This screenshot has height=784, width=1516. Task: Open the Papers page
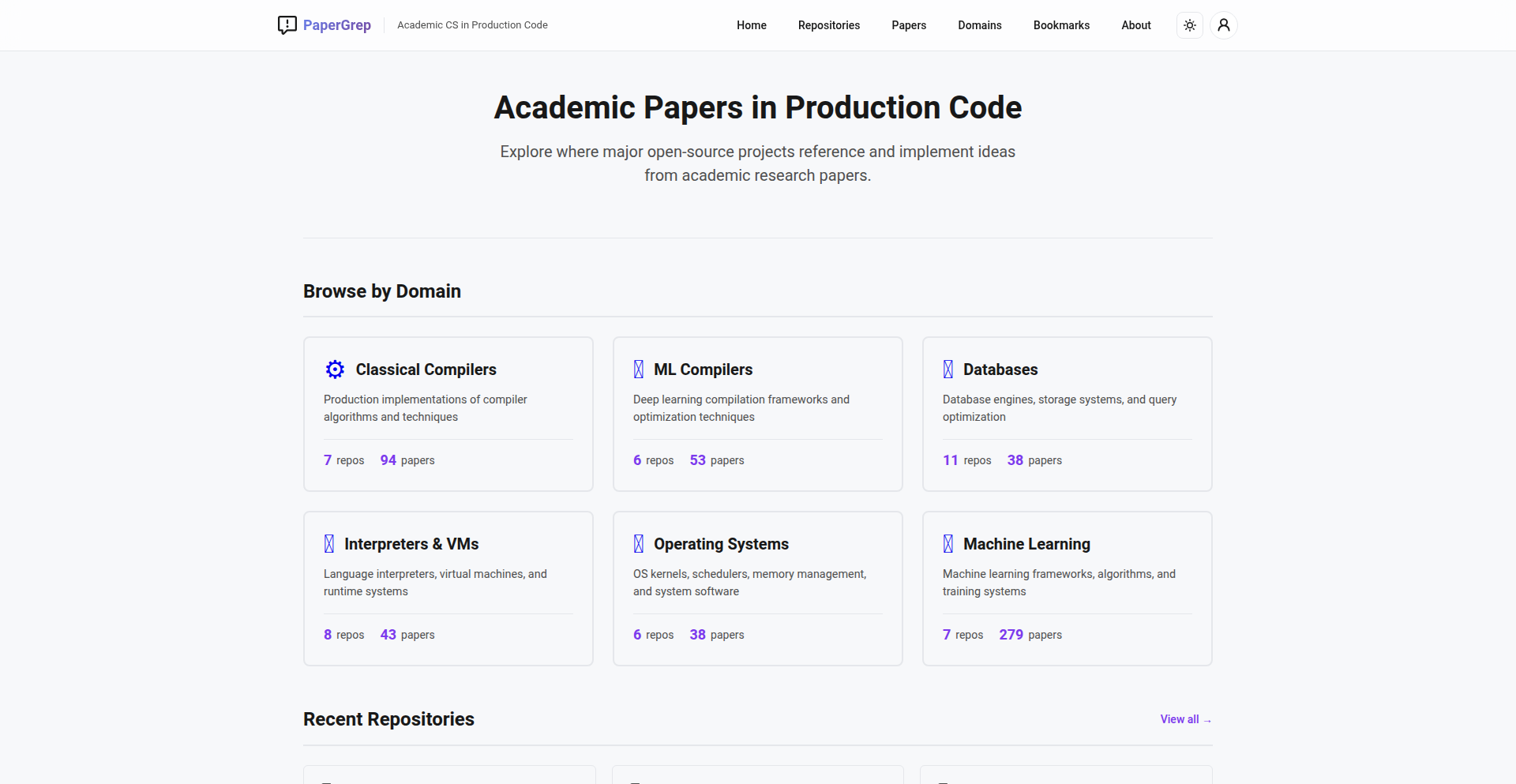[x=909, y=25]
